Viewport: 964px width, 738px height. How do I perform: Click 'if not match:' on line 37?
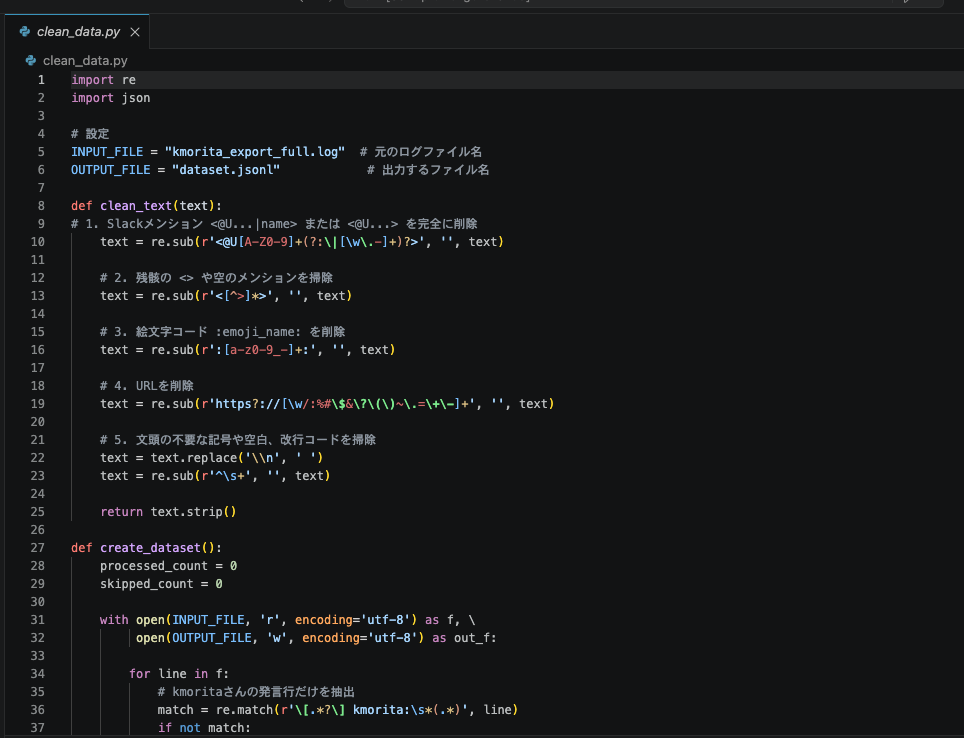(x=204, y=728)
